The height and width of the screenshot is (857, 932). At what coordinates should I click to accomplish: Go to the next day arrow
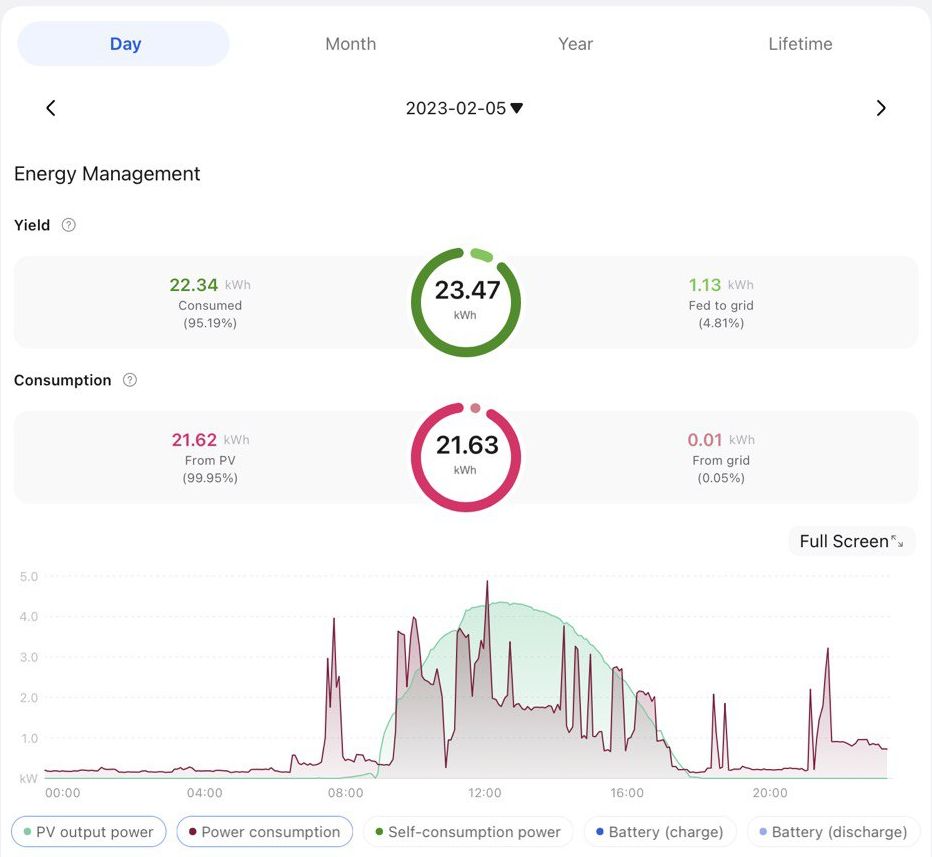pos(881,108)
